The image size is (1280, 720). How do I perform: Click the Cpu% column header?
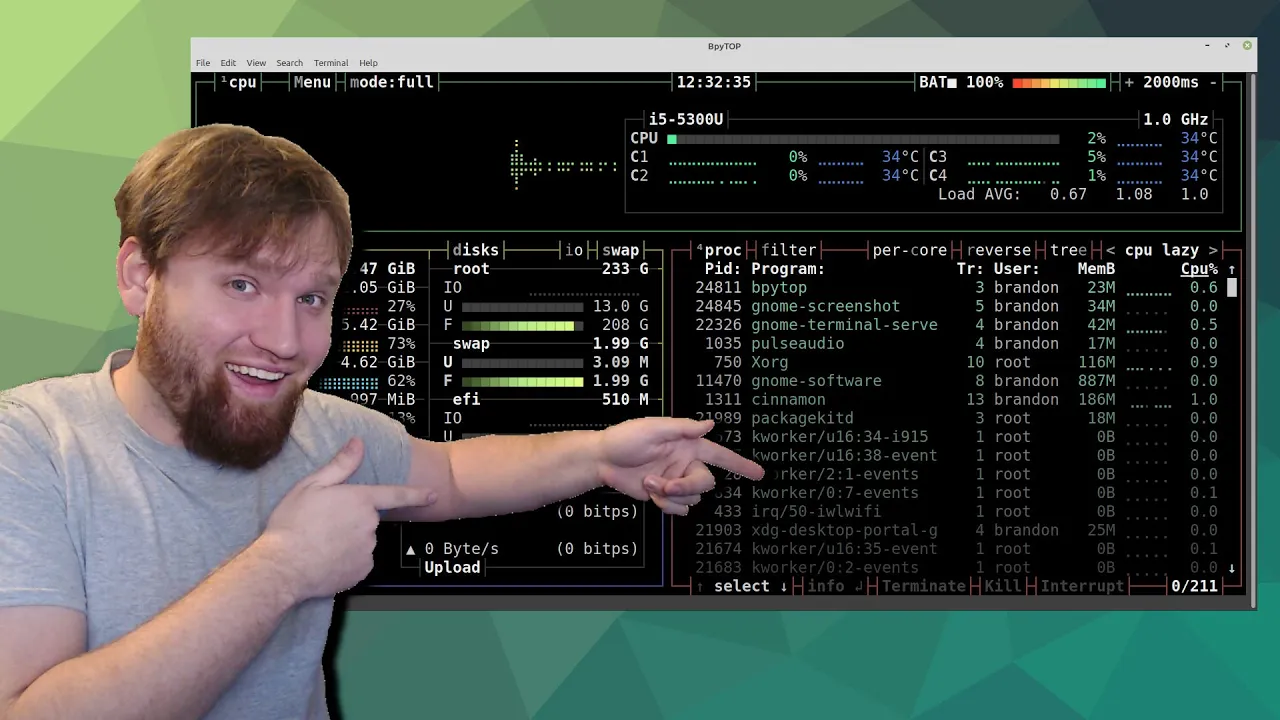[x=1199, y=269]
